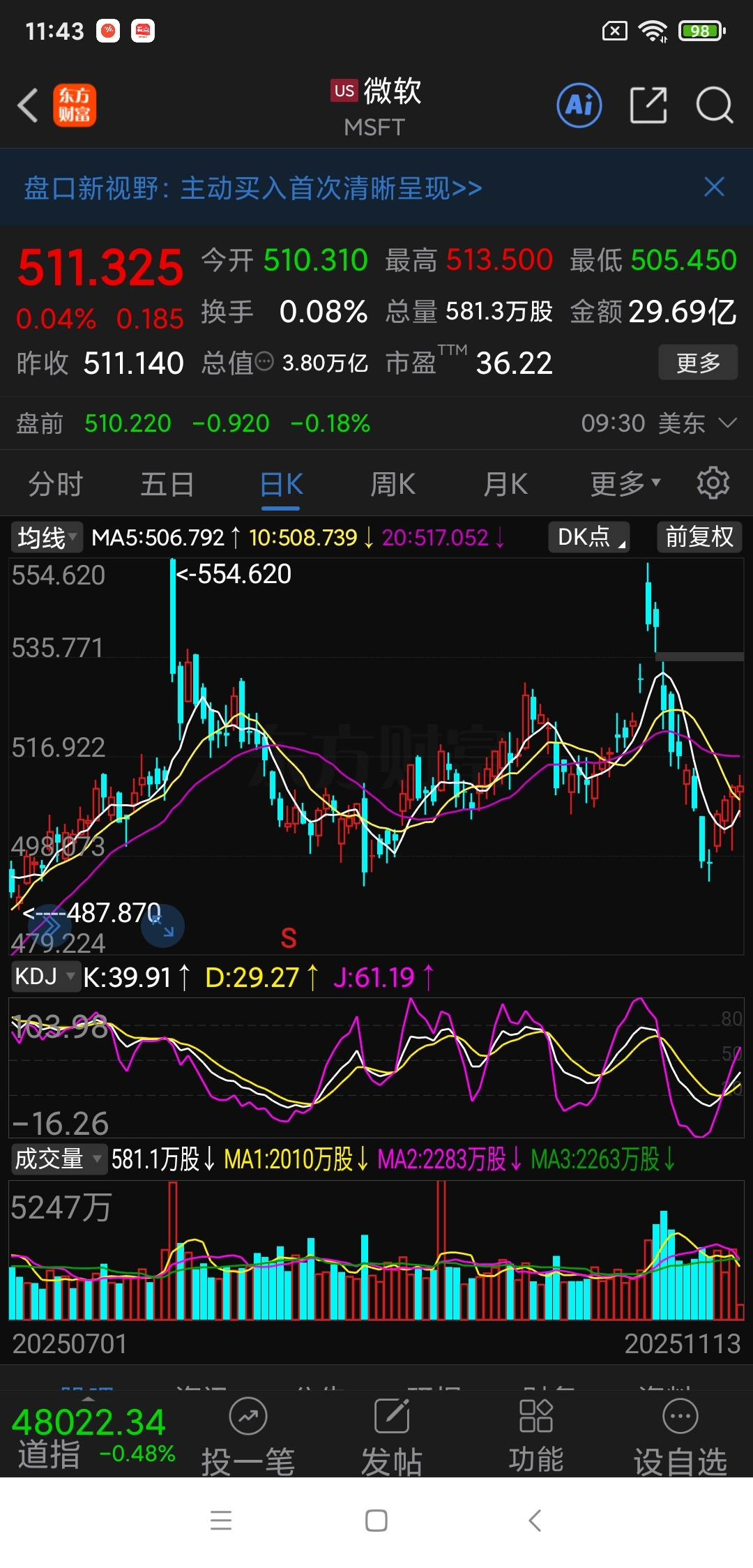Tap the back arrow icon
753x1568 pixels.
28,106
